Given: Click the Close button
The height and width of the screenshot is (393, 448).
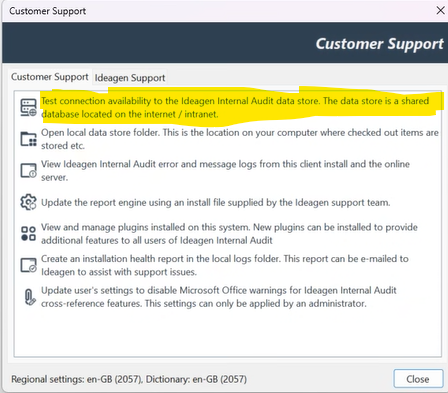Looking at the screenshot, I should click(418, 379).
